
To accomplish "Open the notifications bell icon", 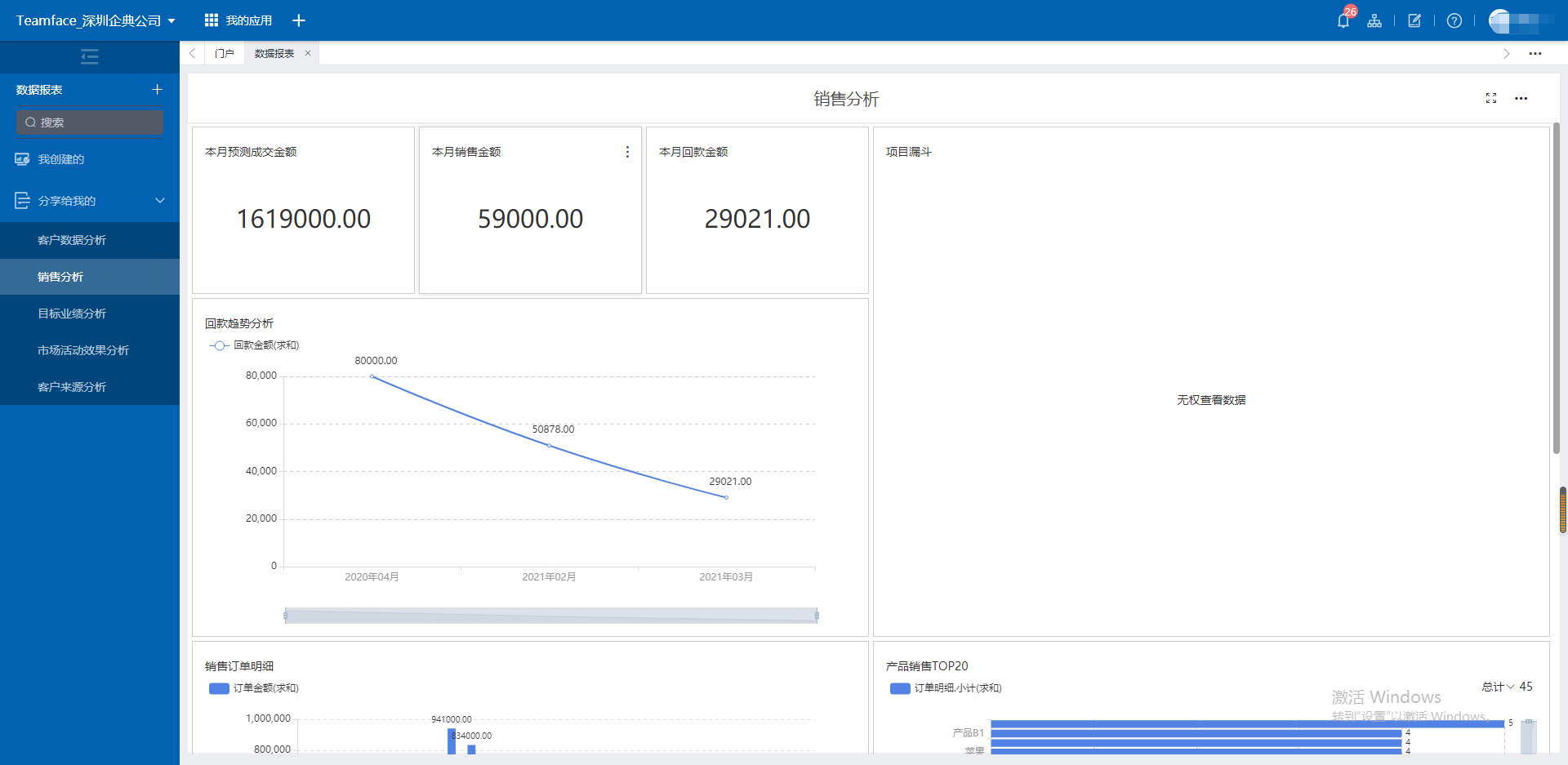I will pyautogui.click(x=1343, y=20).
